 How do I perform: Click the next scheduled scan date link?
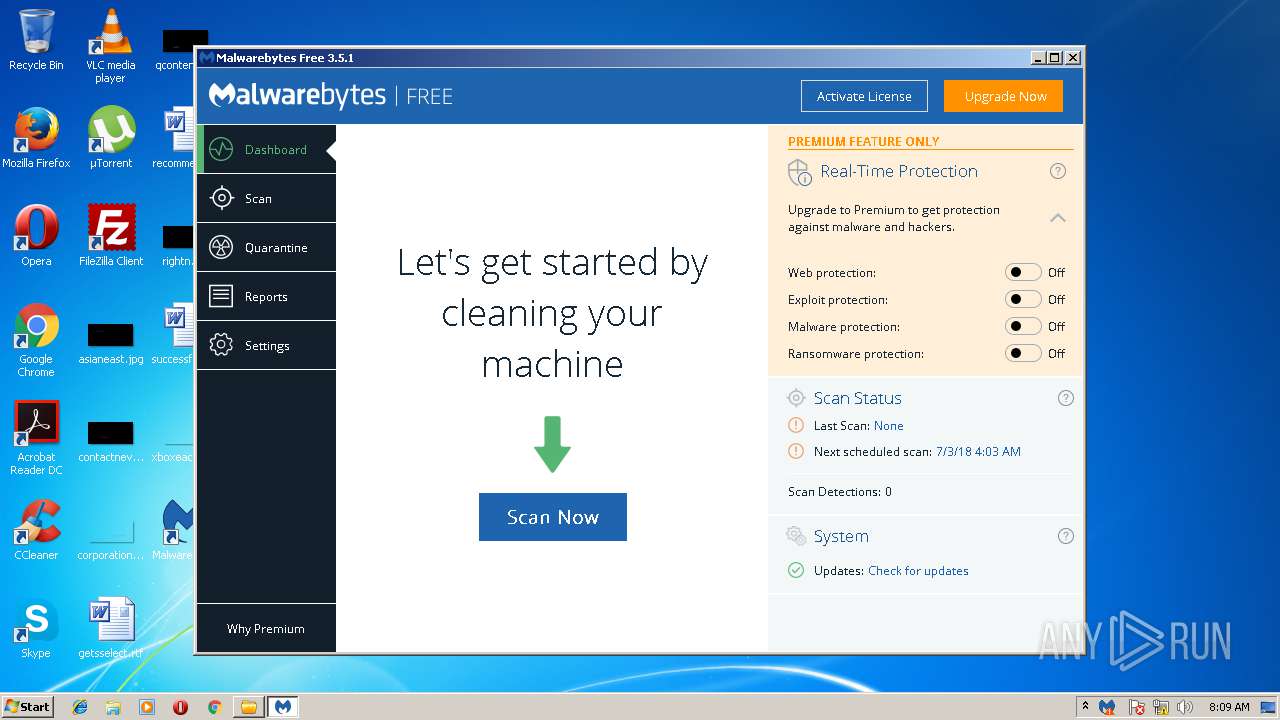tap(978, 452)
